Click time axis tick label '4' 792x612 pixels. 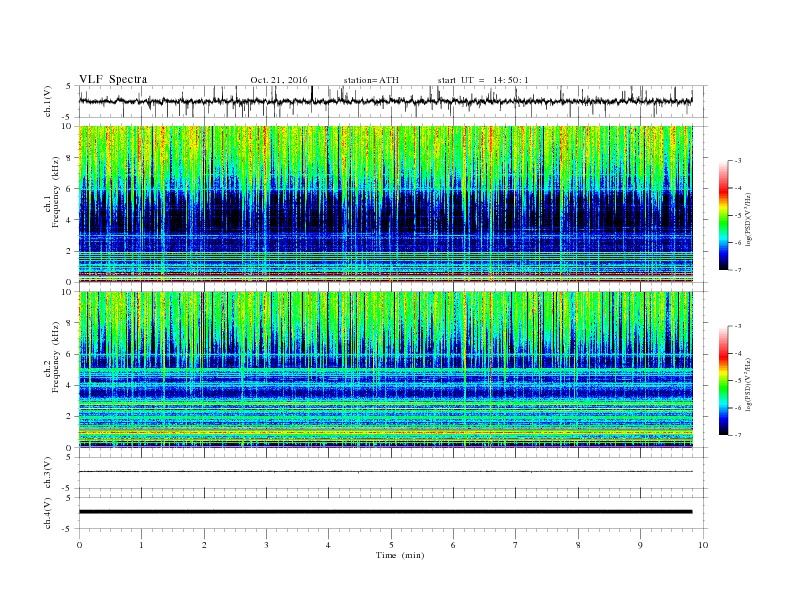[x=328, y=545]
